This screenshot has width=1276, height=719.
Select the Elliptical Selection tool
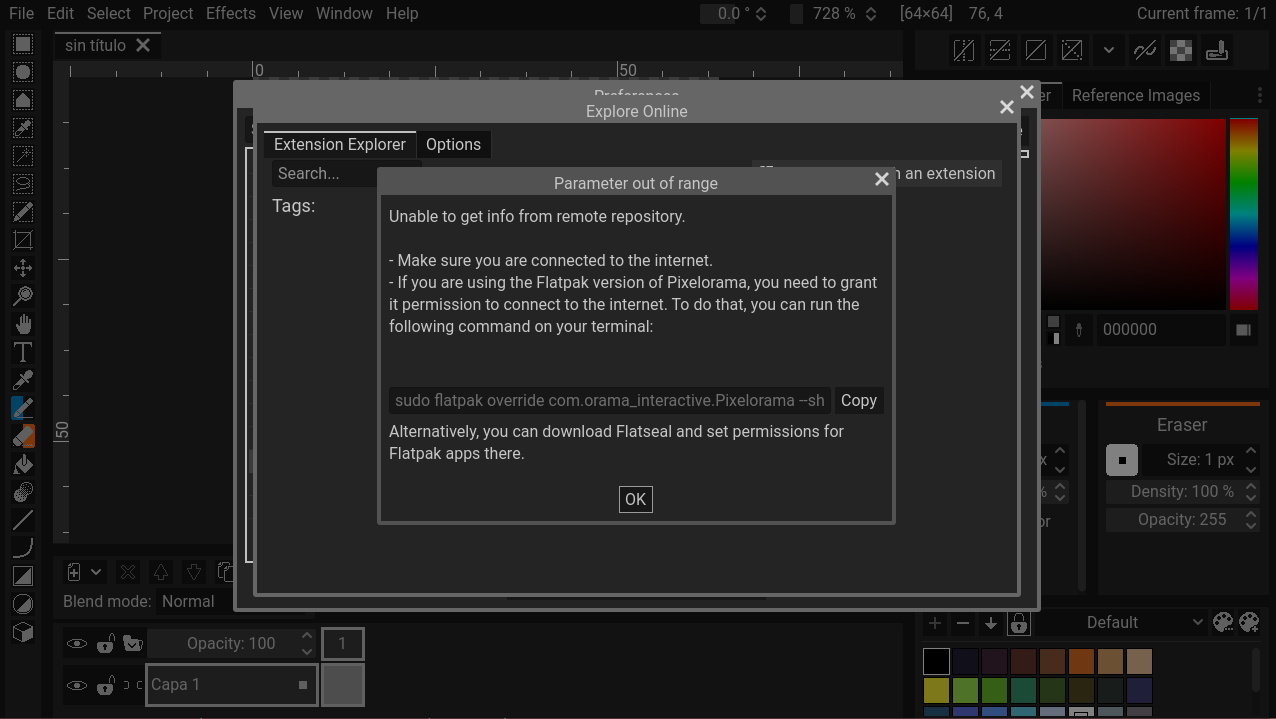point(22,72)
